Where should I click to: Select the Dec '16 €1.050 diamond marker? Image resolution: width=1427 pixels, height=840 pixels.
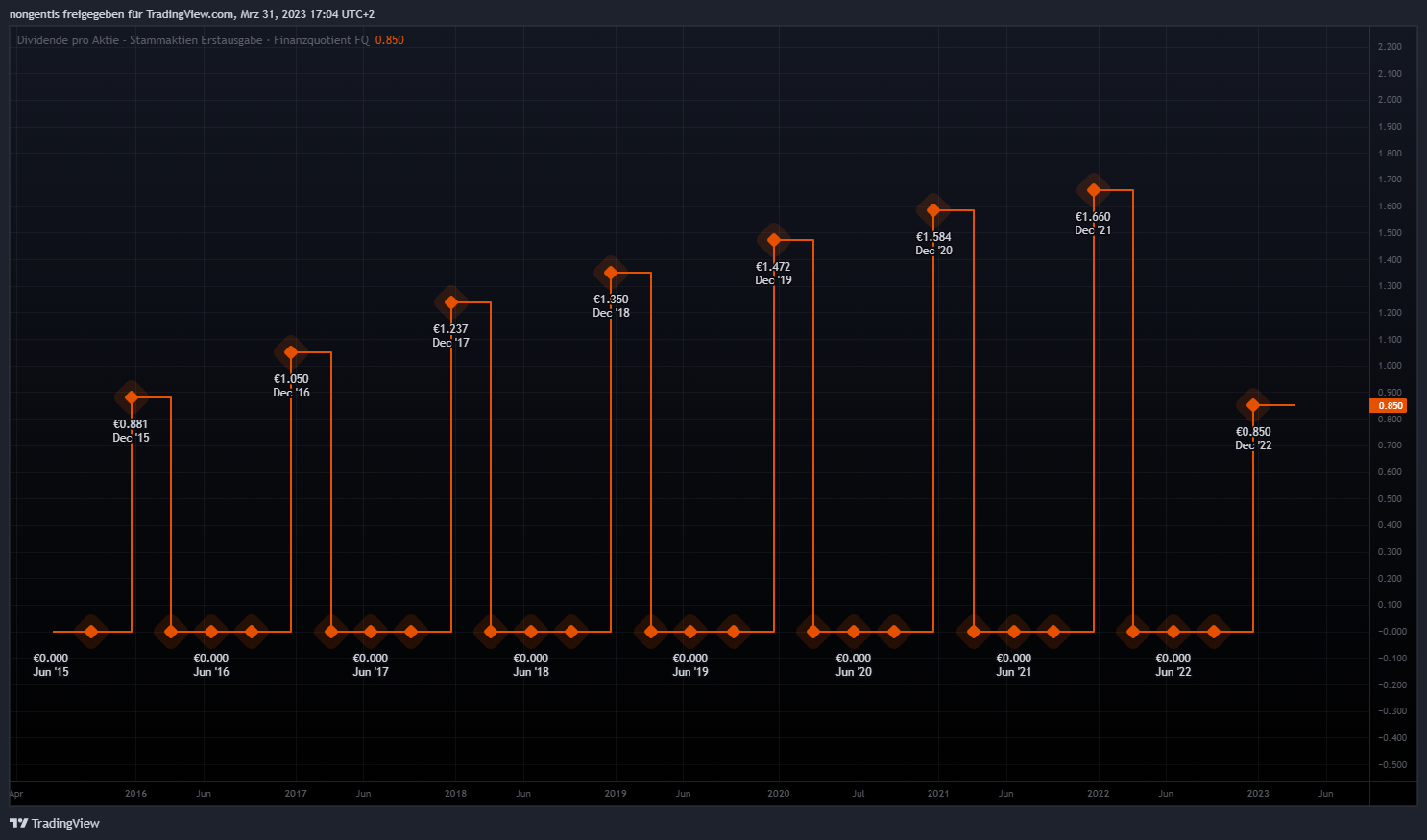pyautogui.click(x=291, y=352)
